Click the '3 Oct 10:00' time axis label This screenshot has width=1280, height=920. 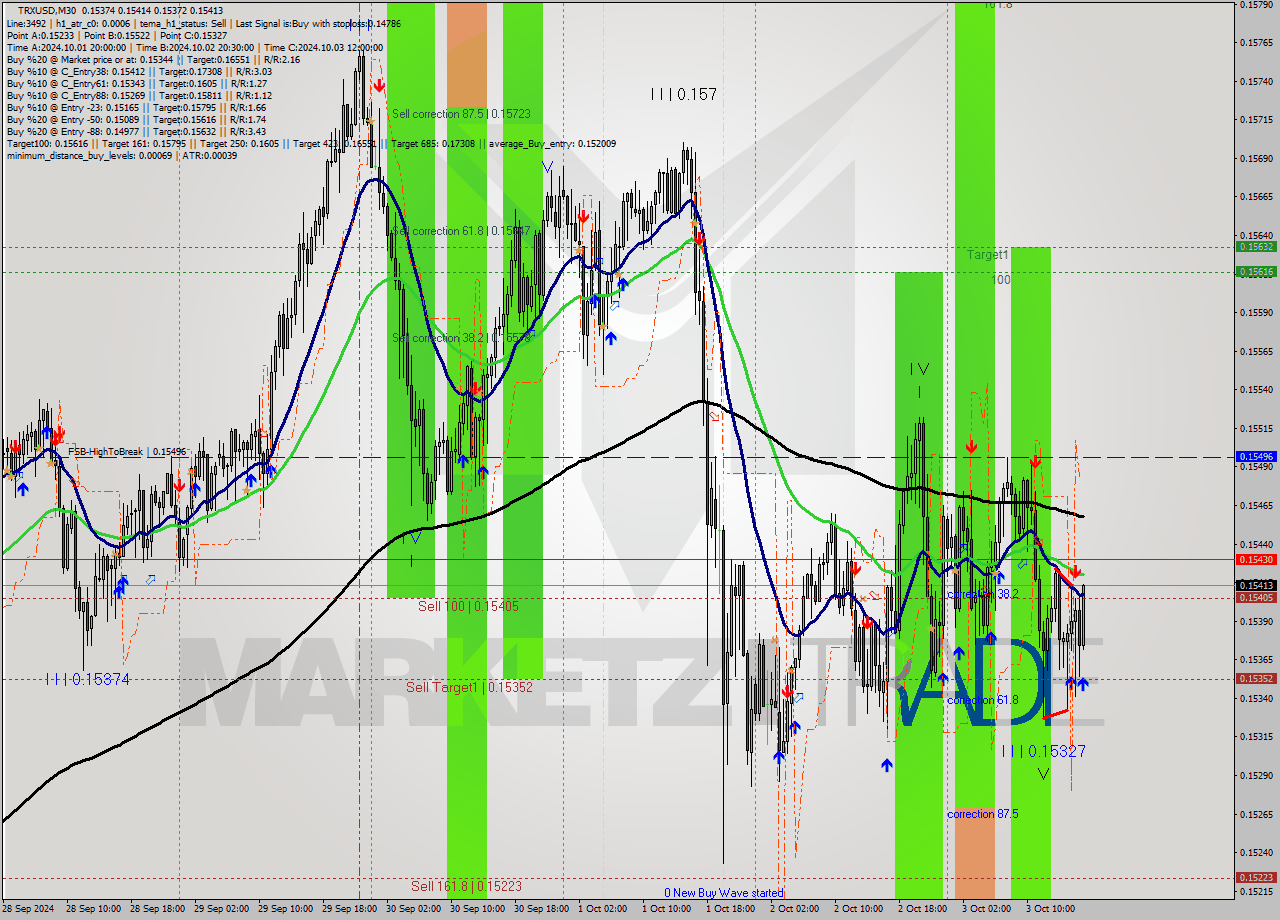tap(1050, 909)
